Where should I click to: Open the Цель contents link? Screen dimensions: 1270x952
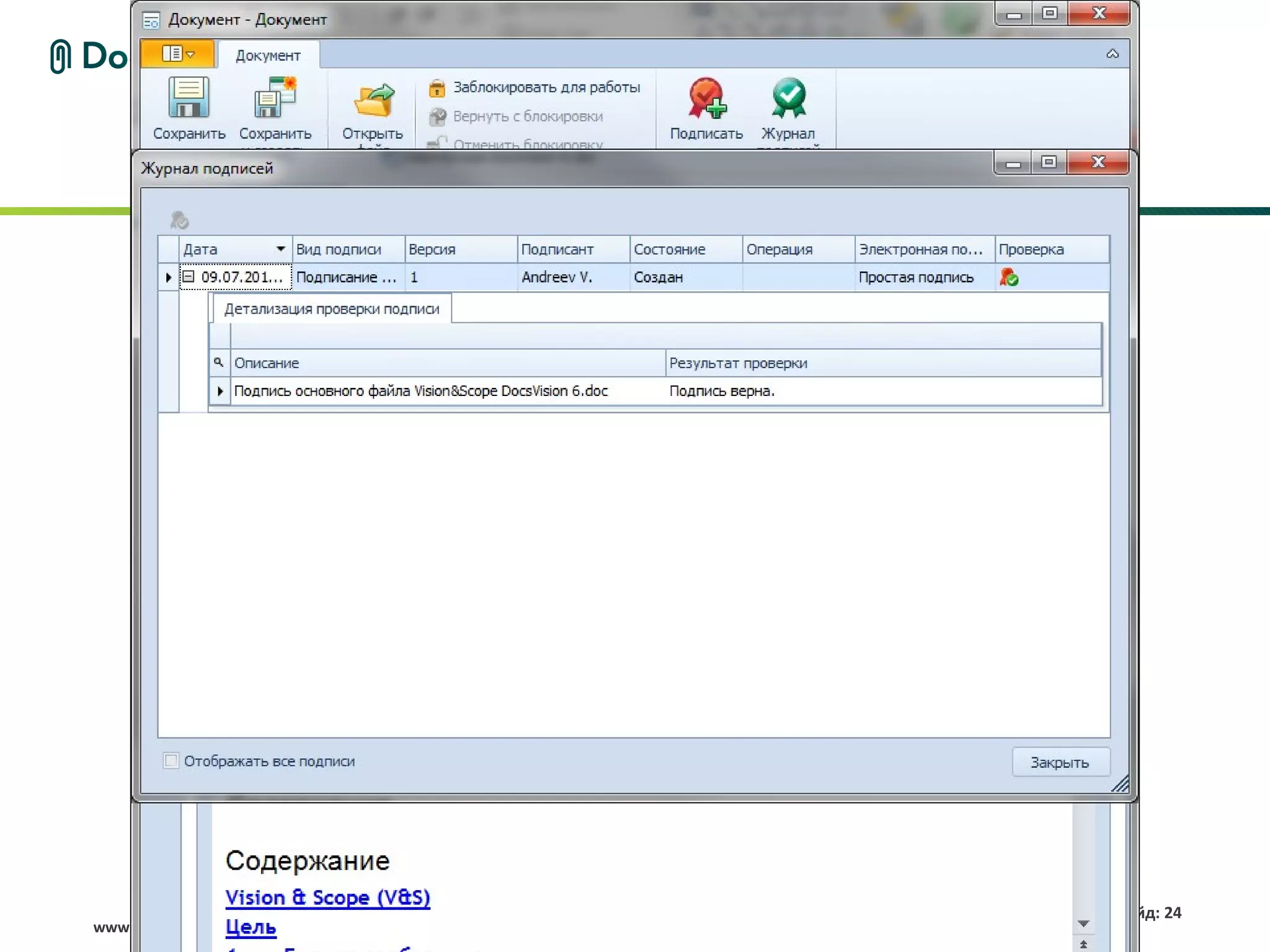click(251, 927)
